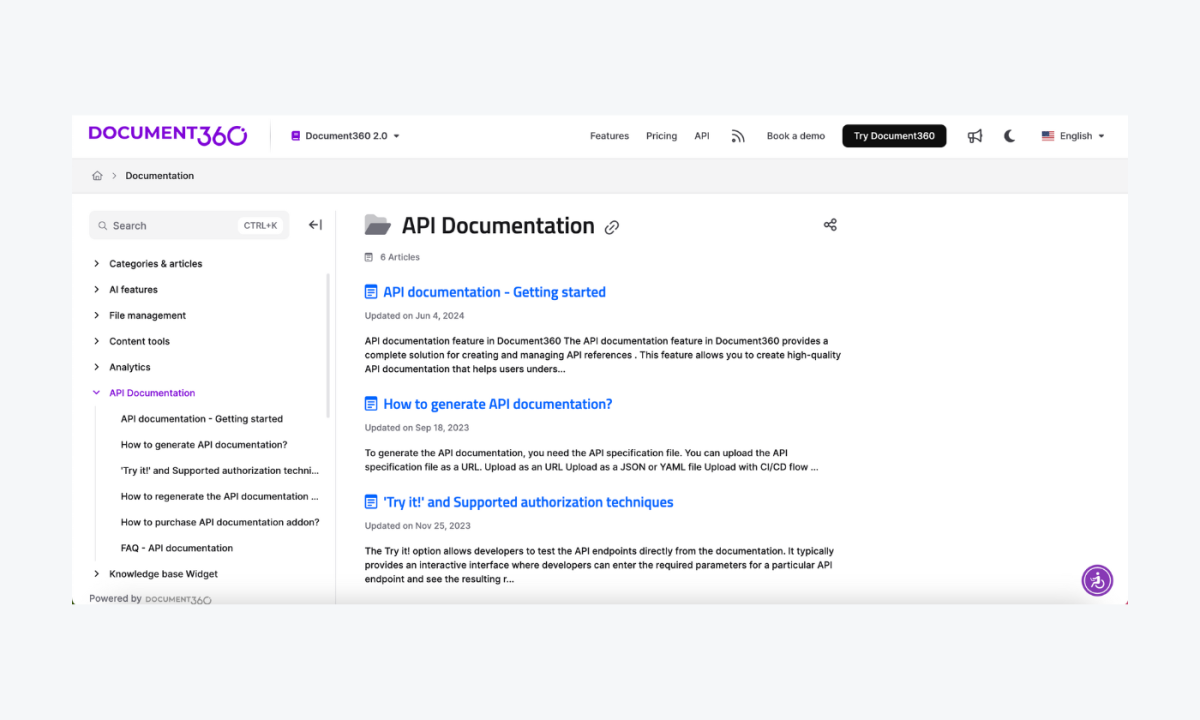
Task: Click the Try Document360 button
Action: click(894, 135)
